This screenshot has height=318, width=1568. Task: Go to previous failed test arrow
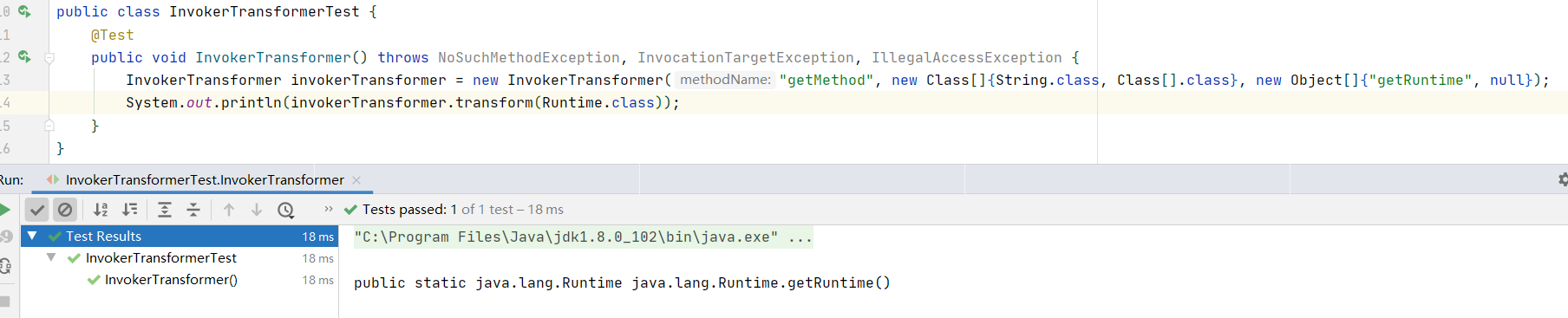[x=229, y=210]
